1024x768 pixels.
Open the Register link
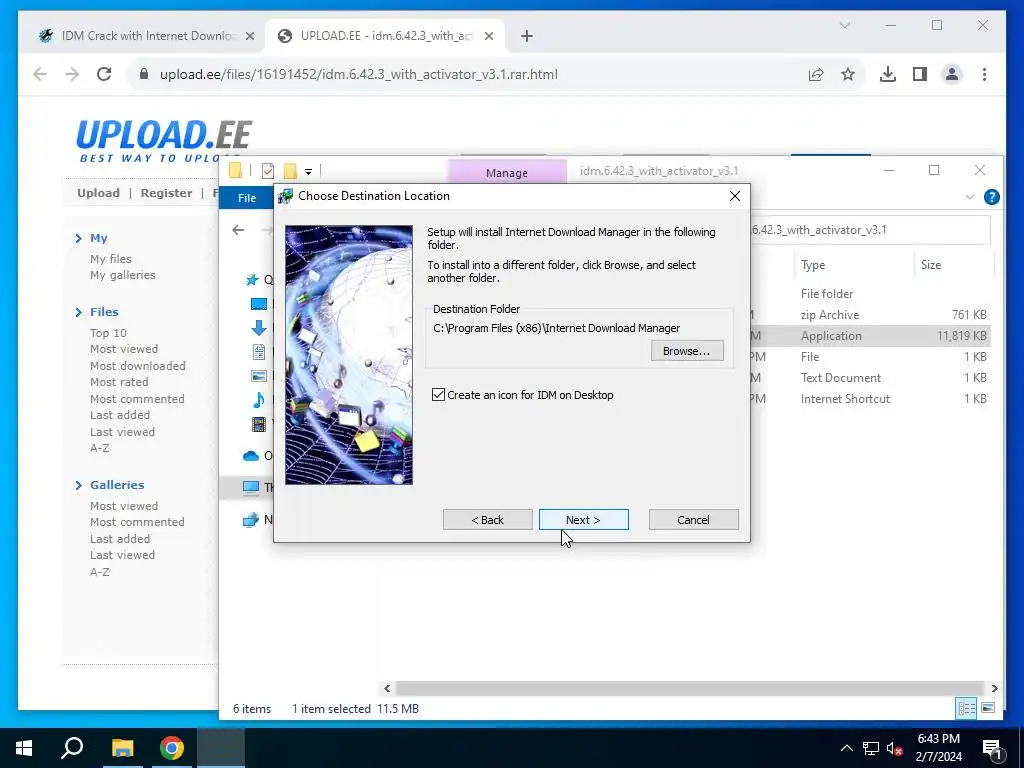pyautogui.click(x=167, y=193)
